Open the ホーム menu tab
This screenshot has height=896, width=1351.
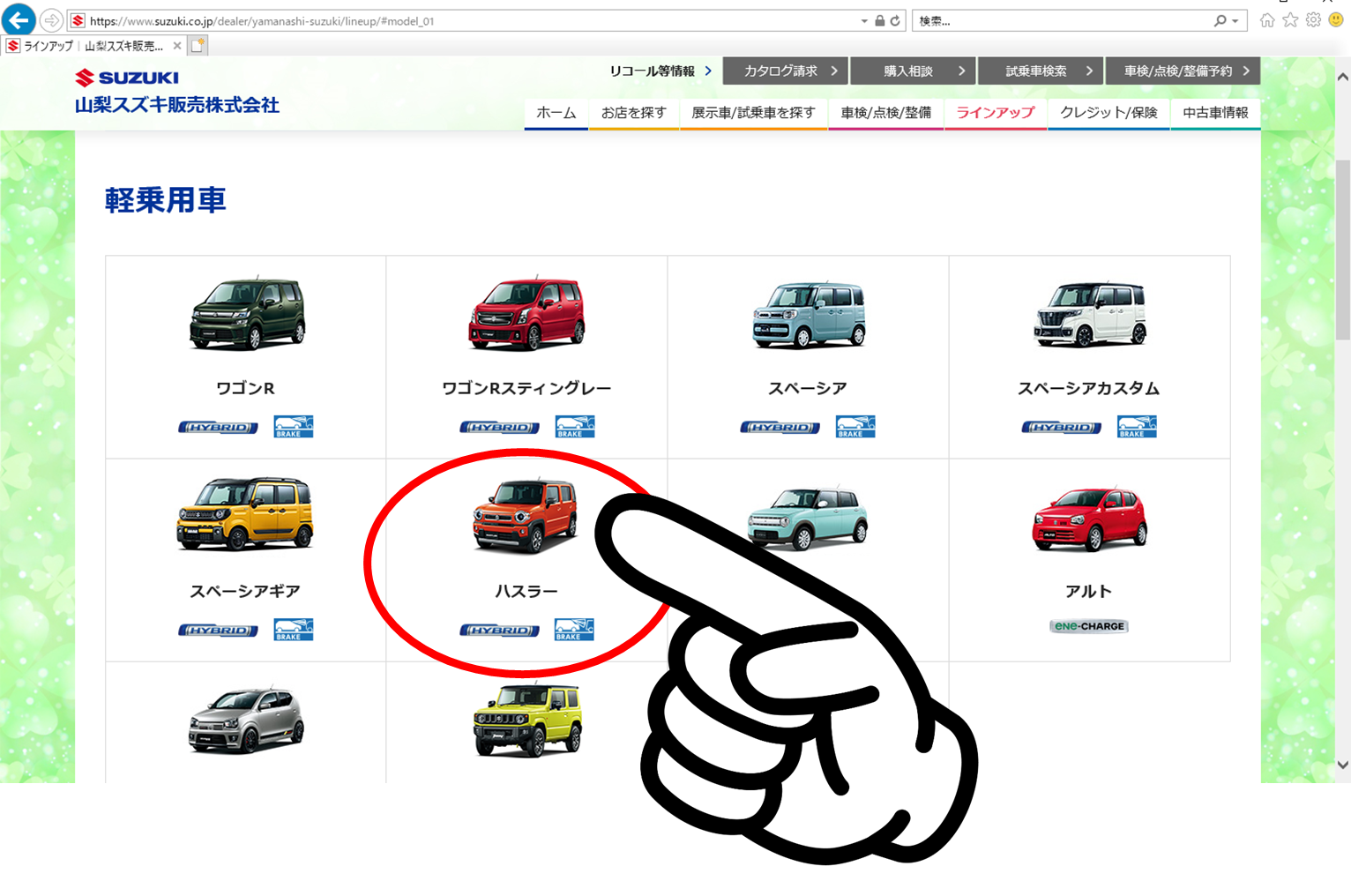point(556,113)
